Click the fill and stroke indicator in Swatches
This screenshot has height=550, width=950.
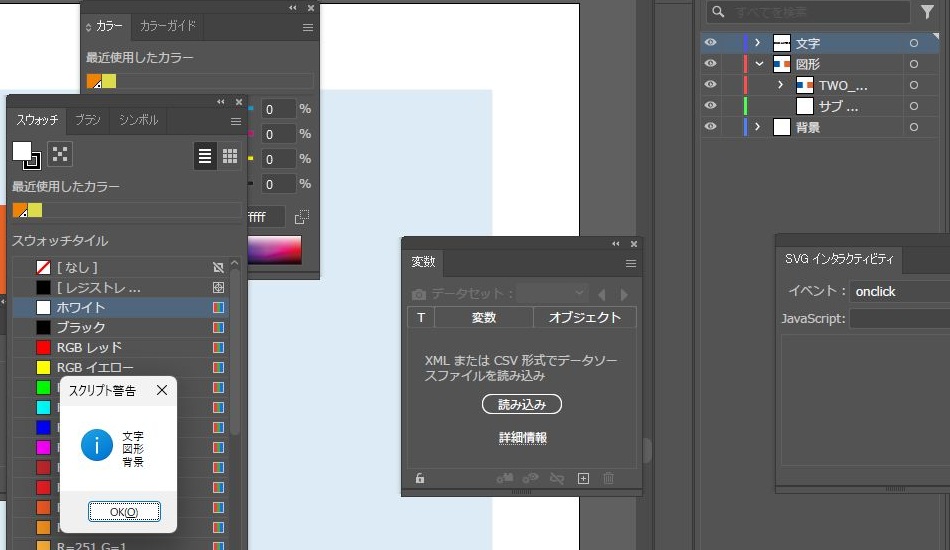click(26, 155)
